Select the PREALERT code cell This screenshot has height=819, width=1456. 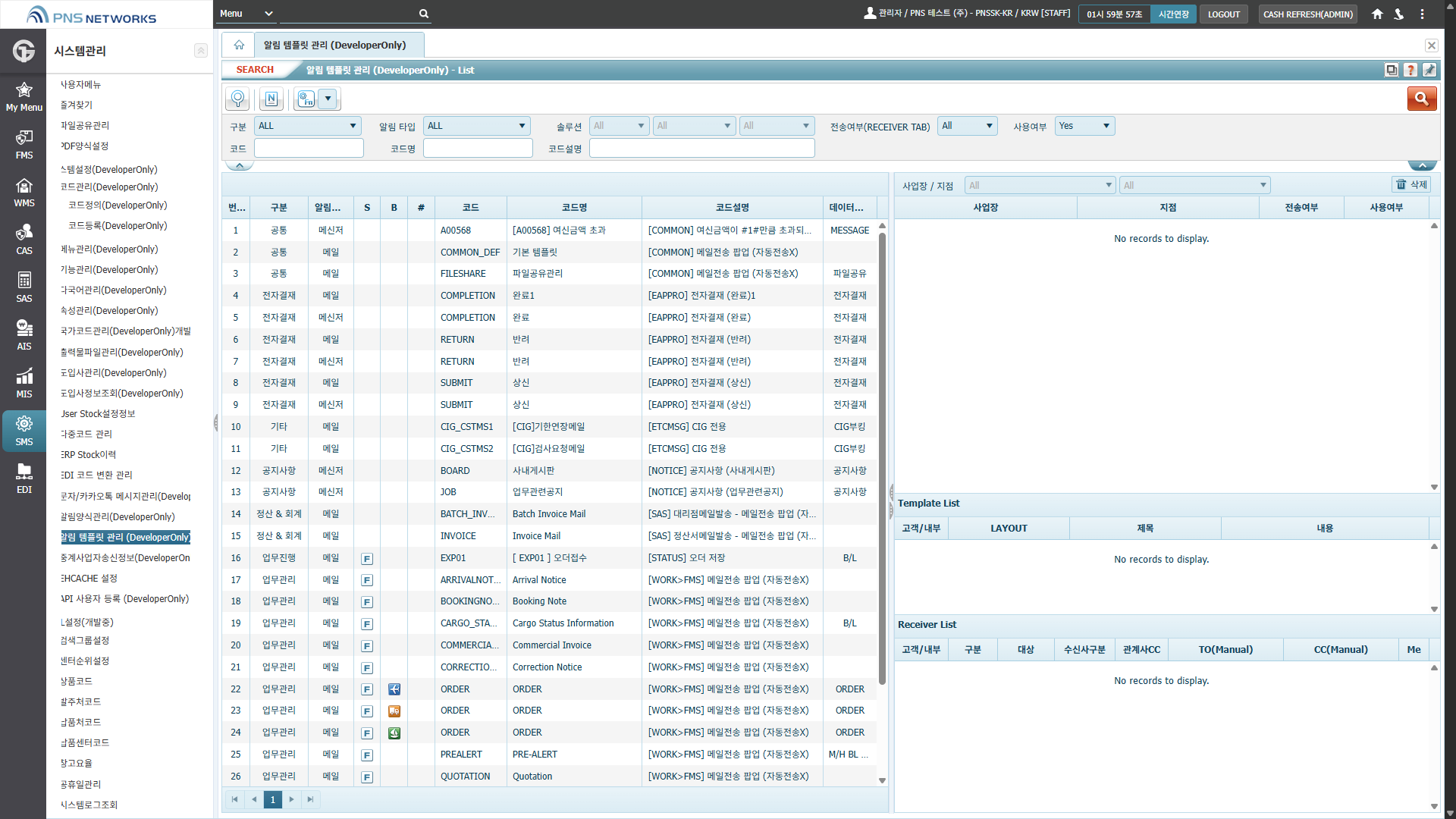(x=470, y=755)
